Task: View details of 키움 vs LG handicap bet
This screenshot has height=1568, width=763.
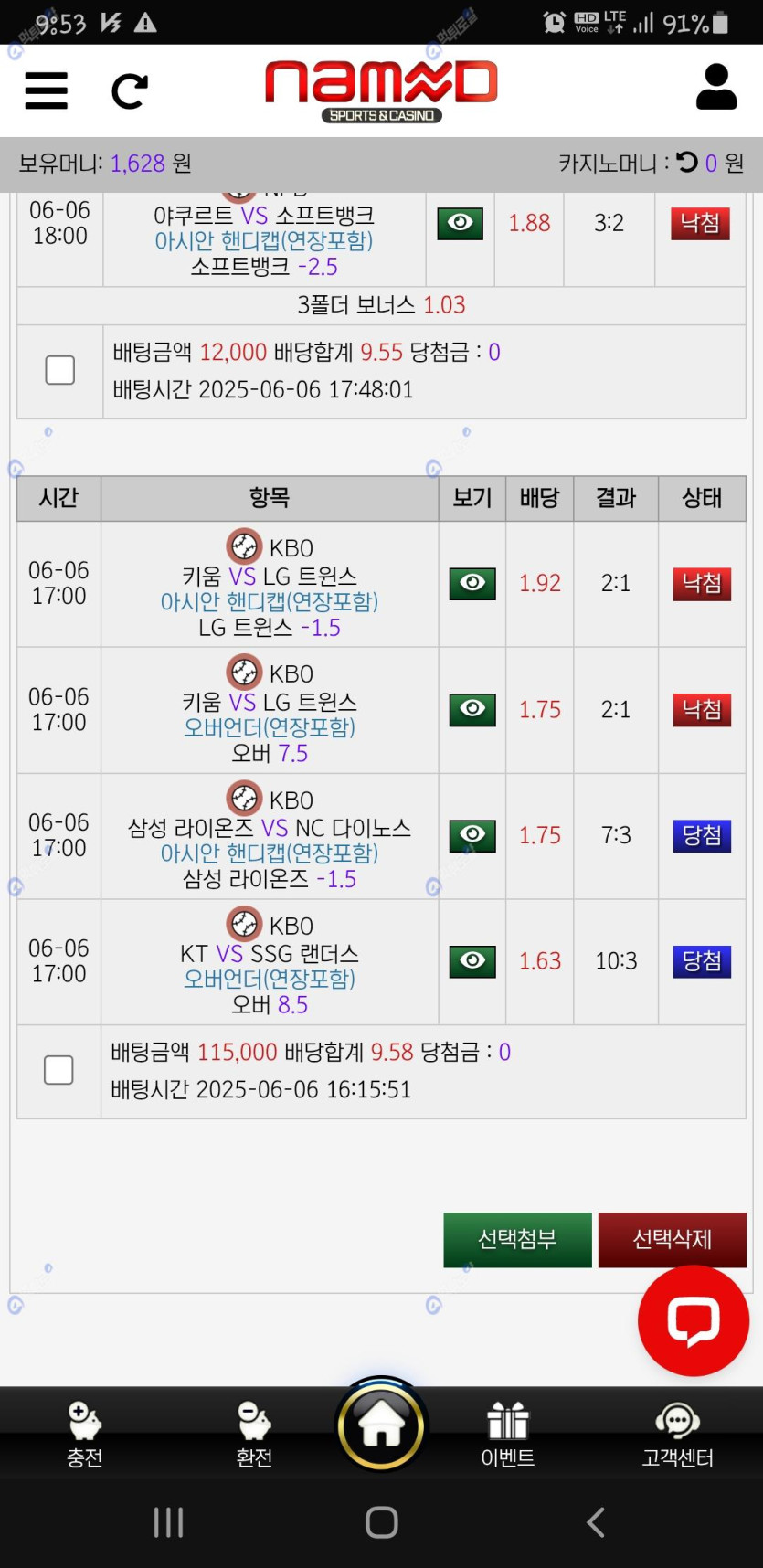Action: [472, 583]
